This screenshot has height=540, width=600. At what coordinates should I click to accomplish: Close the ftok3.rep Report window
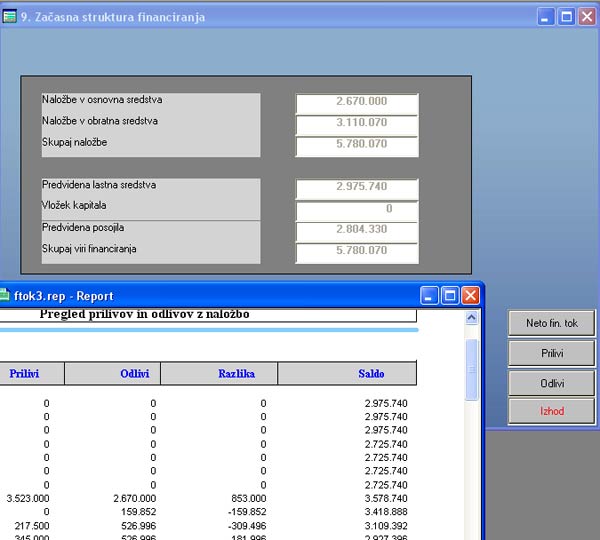click(470, 296)
